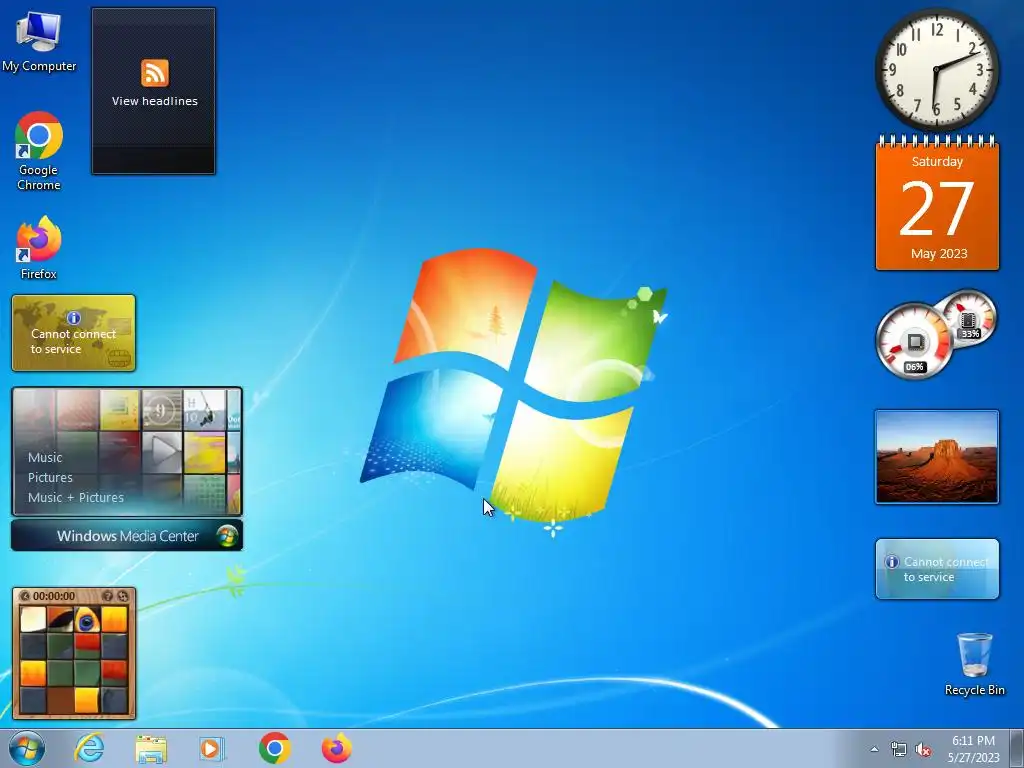1024x768 pixels.
Task: Click the Media Center green orb logo
Action: point(227,536)
